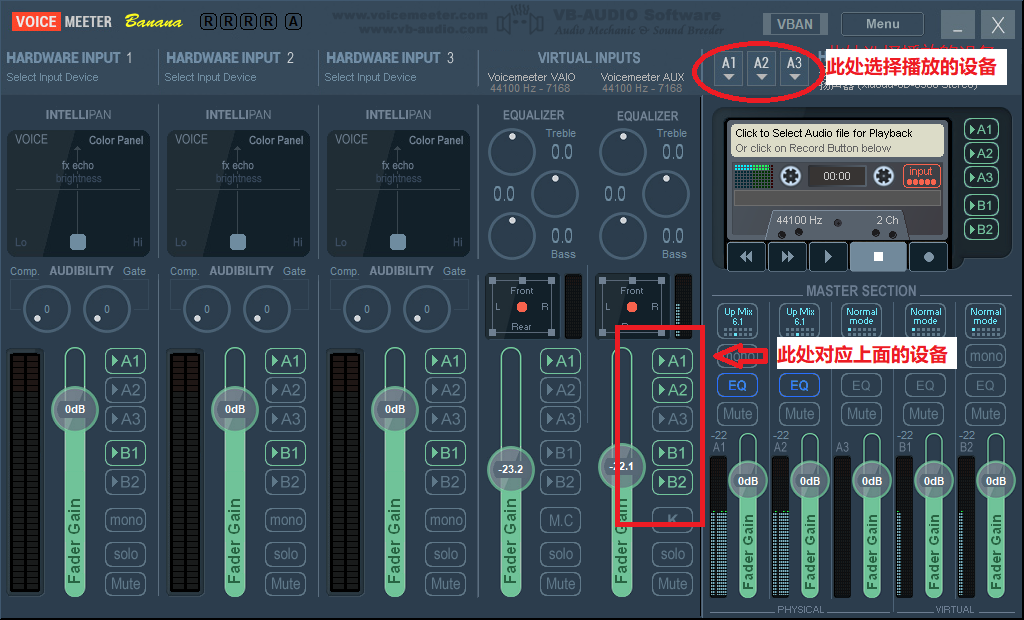
Task: Select input device for Hardware Input 1
Action: tap(52, 77)
